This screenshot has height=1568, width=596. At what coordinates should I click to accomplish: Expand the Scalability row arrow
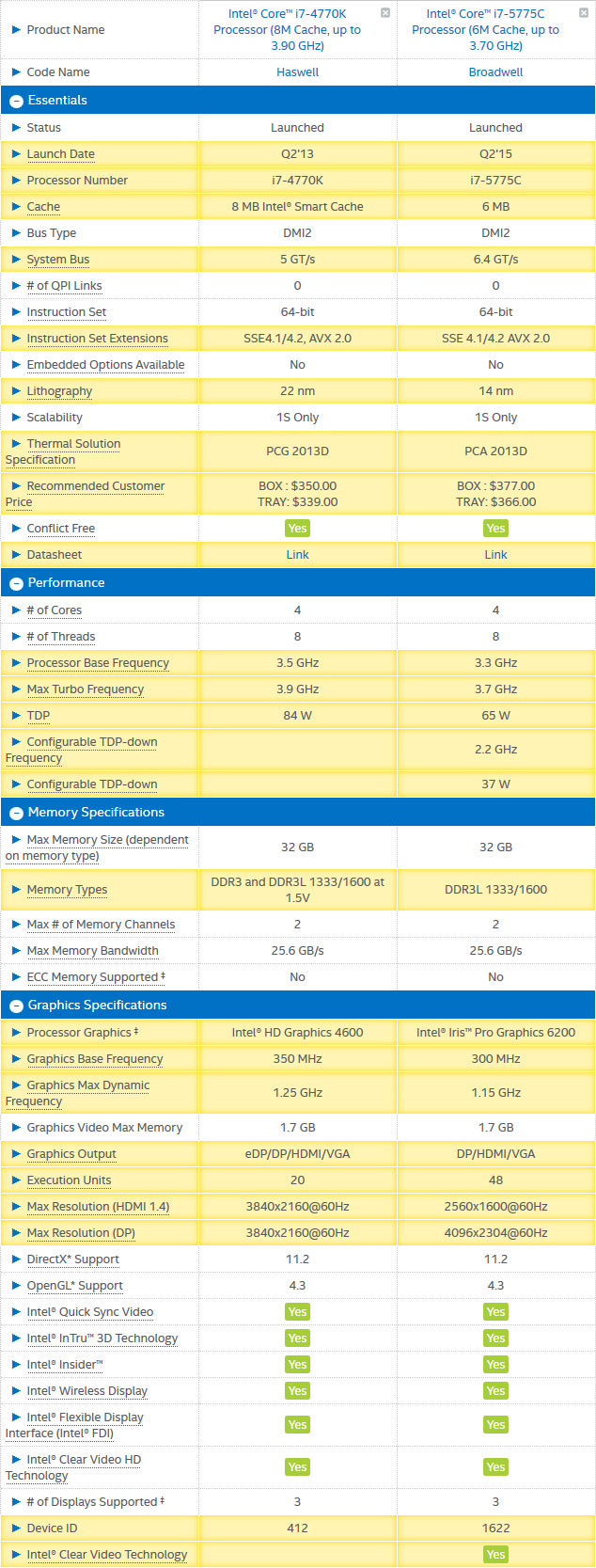click(16, 418)
